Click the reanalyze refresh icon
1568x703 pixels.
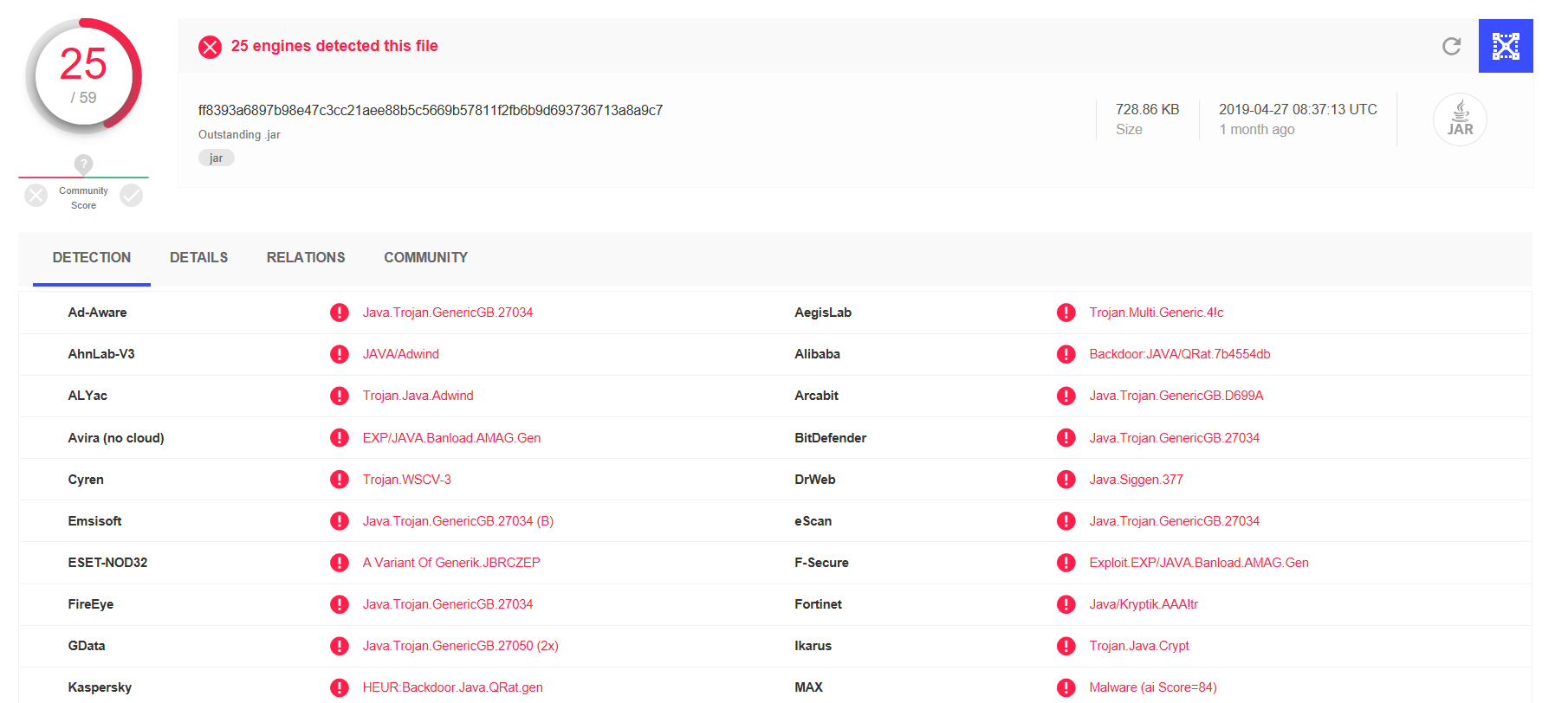coord(1451,46)
